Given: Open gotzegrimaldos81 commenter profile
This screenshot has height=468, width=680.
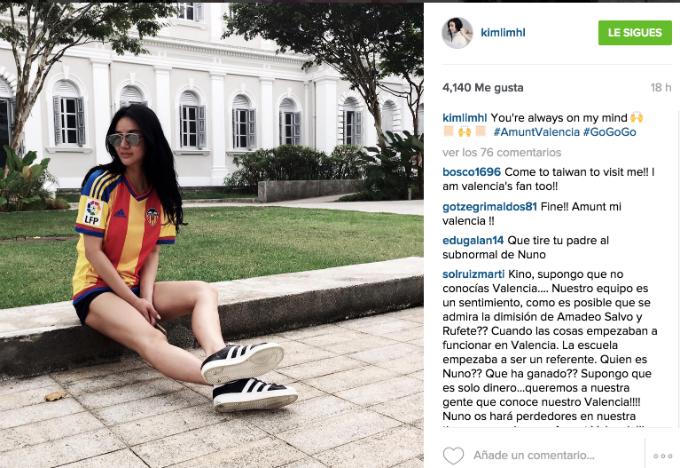Looking at the screenshot, I should point(490,207).
